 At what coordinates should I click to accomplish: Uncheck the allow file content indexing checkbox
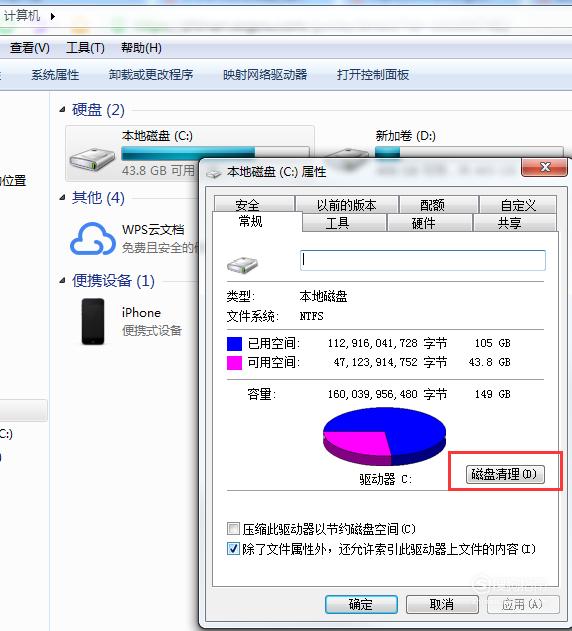[x=233, y=549]
